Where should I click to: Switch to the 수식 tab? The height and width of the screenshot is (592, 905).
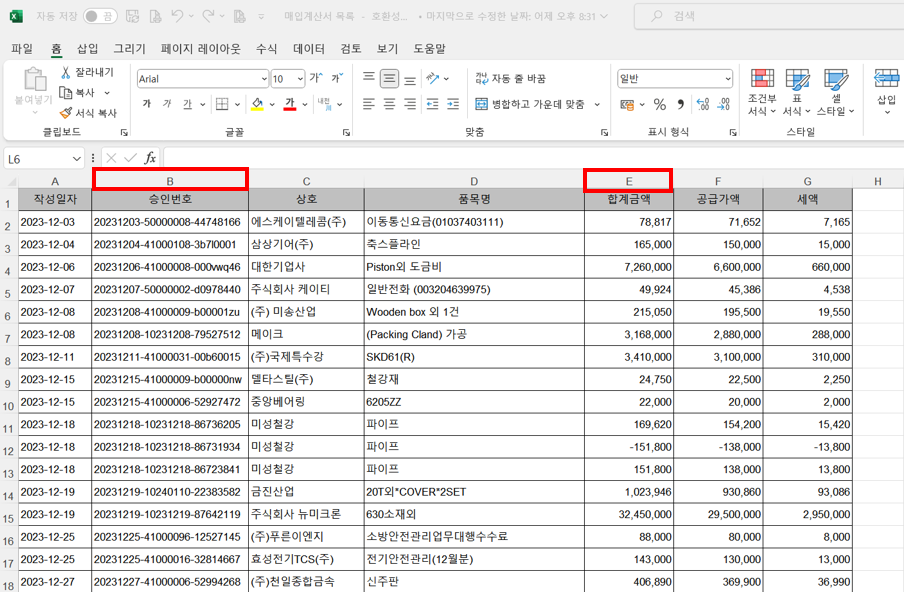[x=267, y=48]
